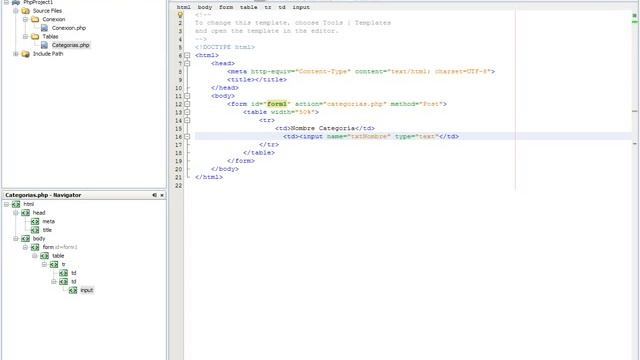The width and height of the screenshot is (640, 360).
Task: Fold the head tag block at line 7
Action: (187, 63)
